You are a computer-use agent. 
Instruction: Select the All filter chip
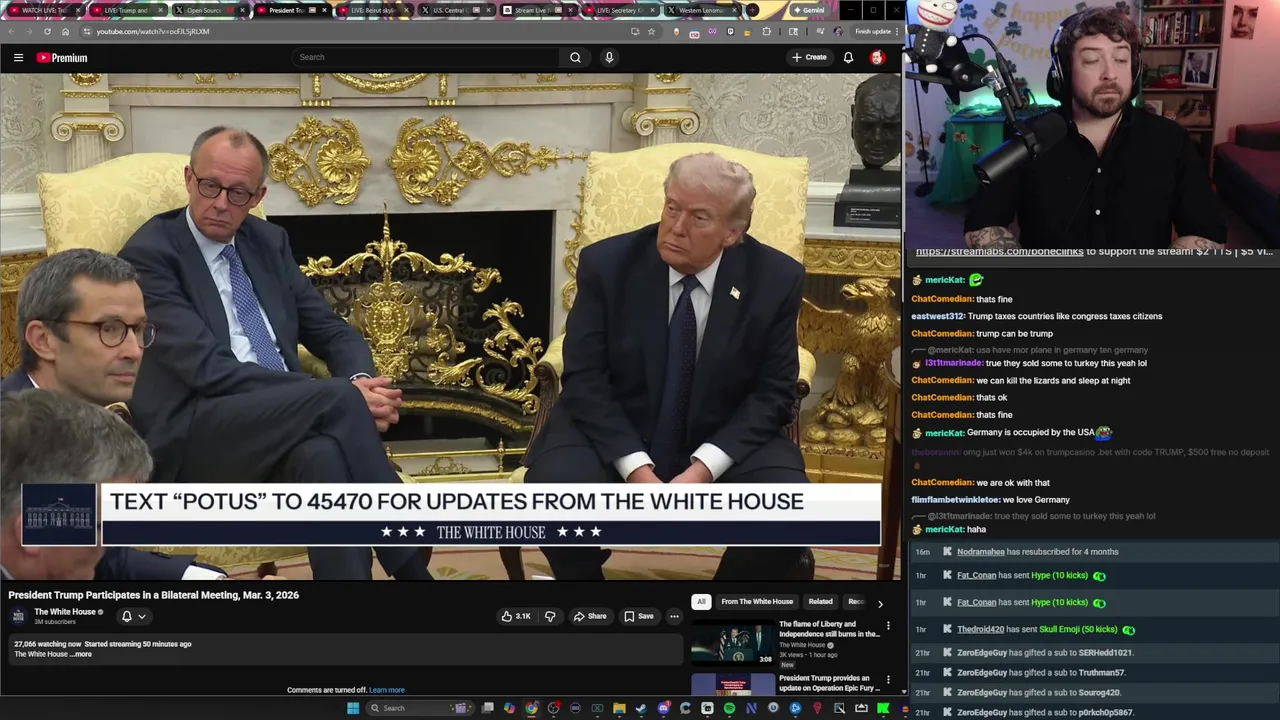coord(701,602)
